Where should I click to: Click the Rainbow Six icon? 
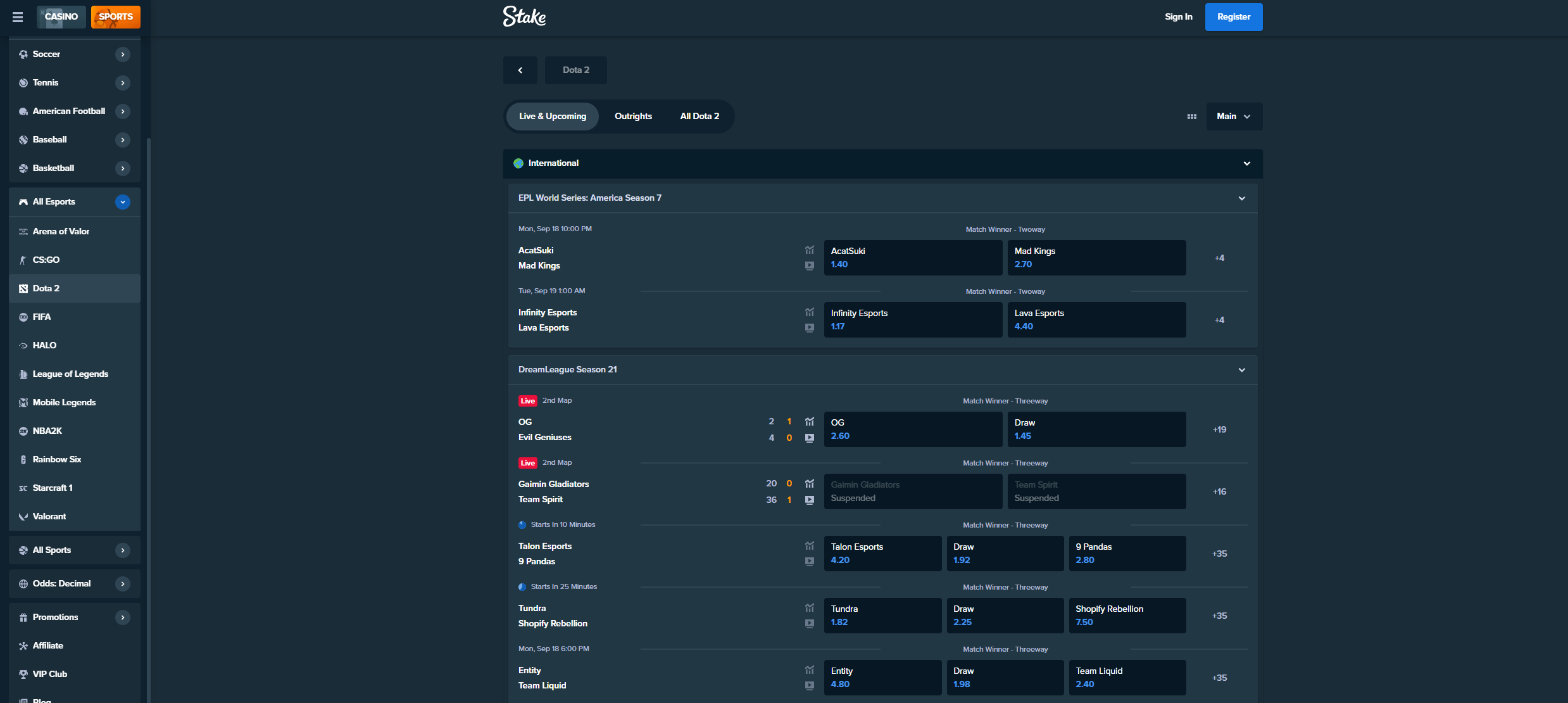[23, 460]
